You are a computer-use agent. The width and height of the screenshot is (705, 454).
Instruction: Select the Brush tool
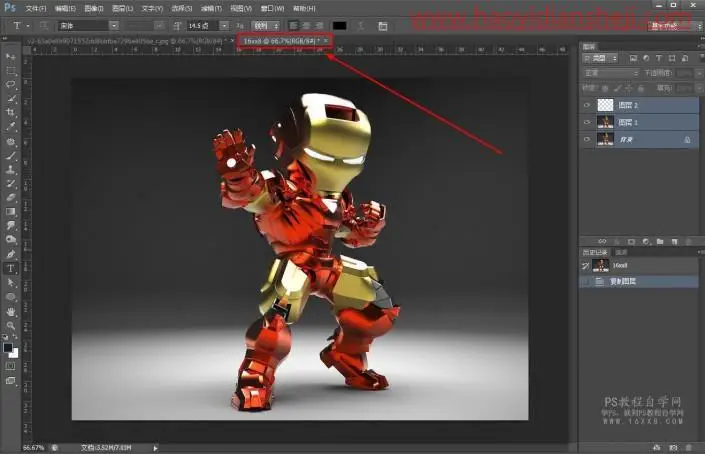pos(11,156)
